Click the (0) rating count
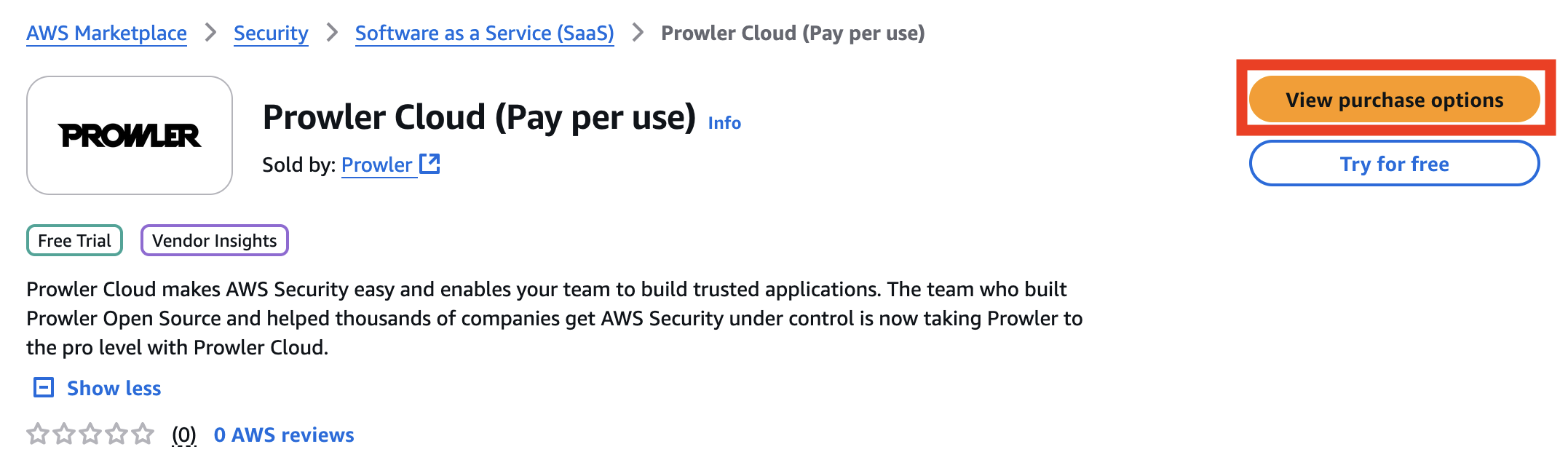 pos(184,435)
